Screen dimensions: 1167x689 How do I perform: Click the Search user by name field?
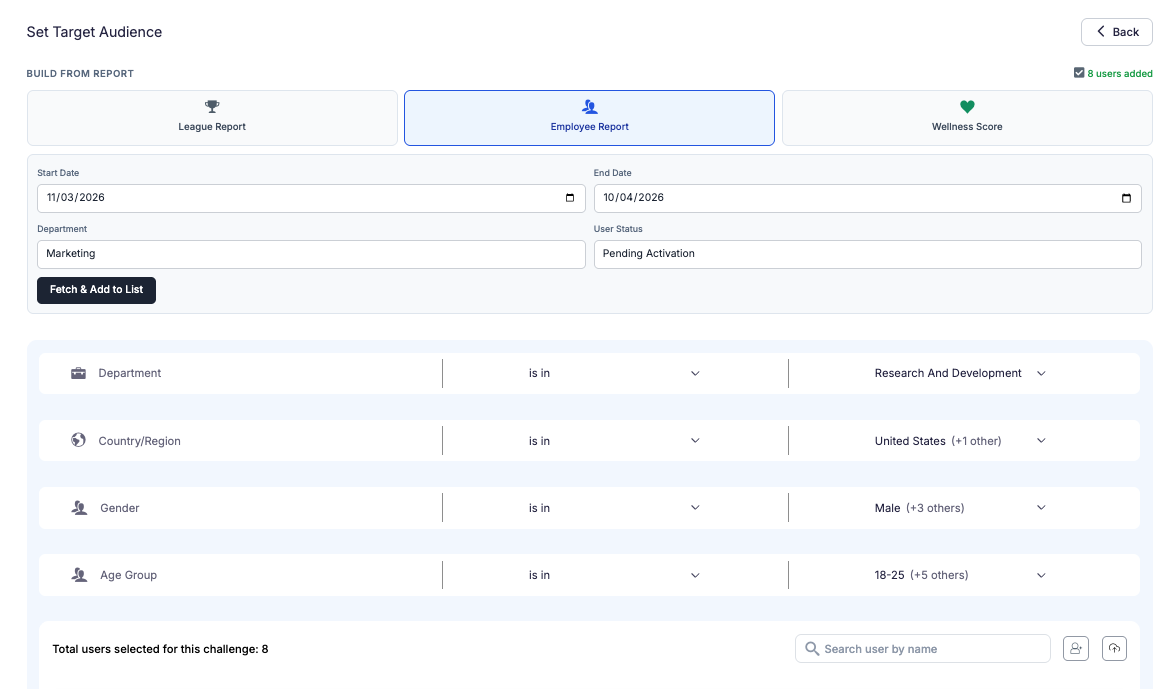(920, 648)
